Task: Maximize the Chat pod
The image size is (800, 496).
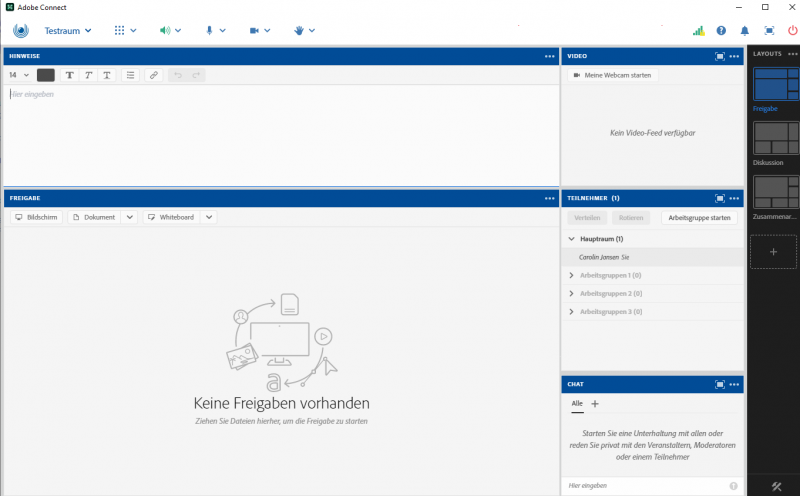Action: tap(720, 384)
